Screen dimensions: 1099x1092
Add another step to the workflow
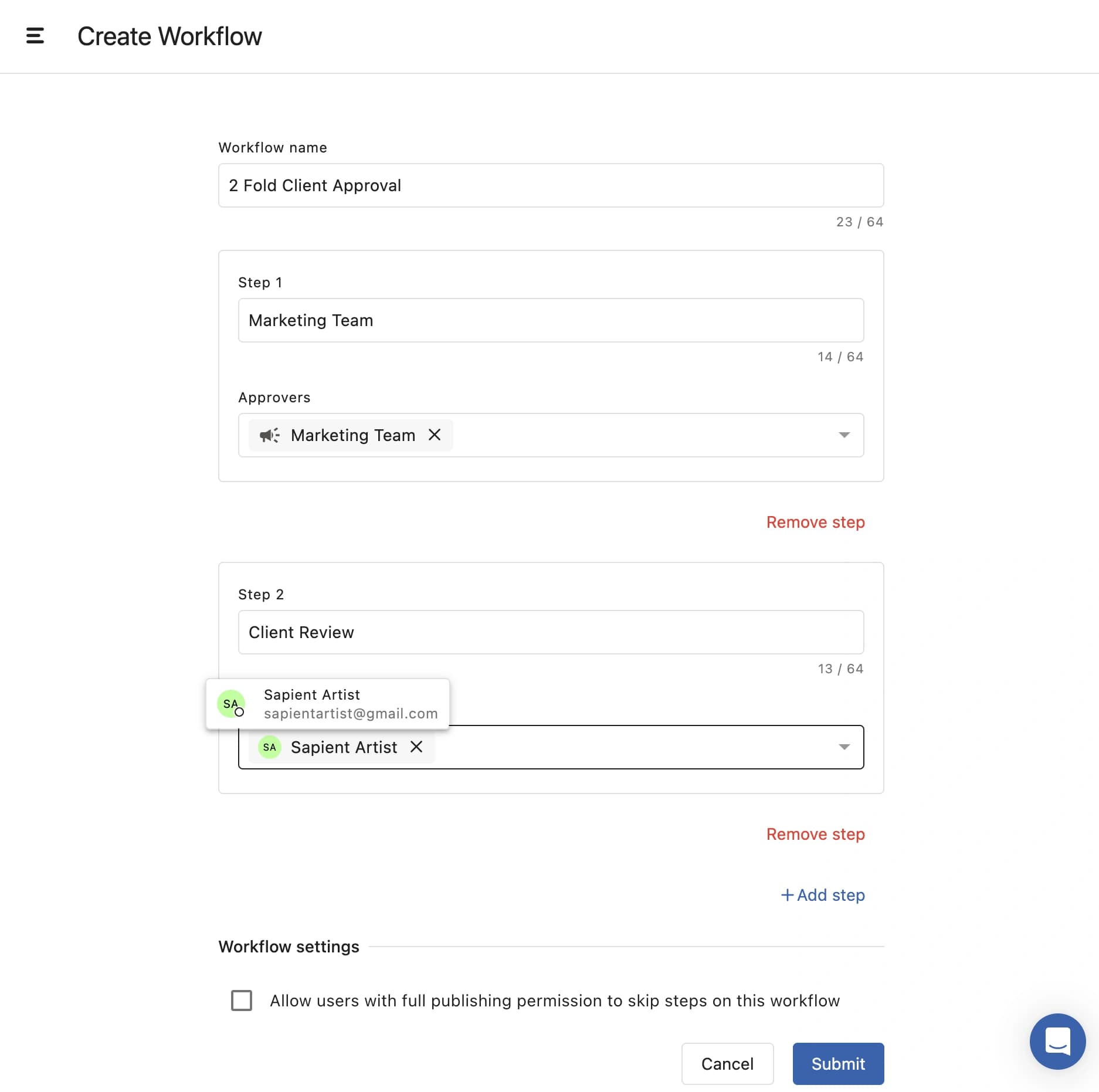coord(823,895)
